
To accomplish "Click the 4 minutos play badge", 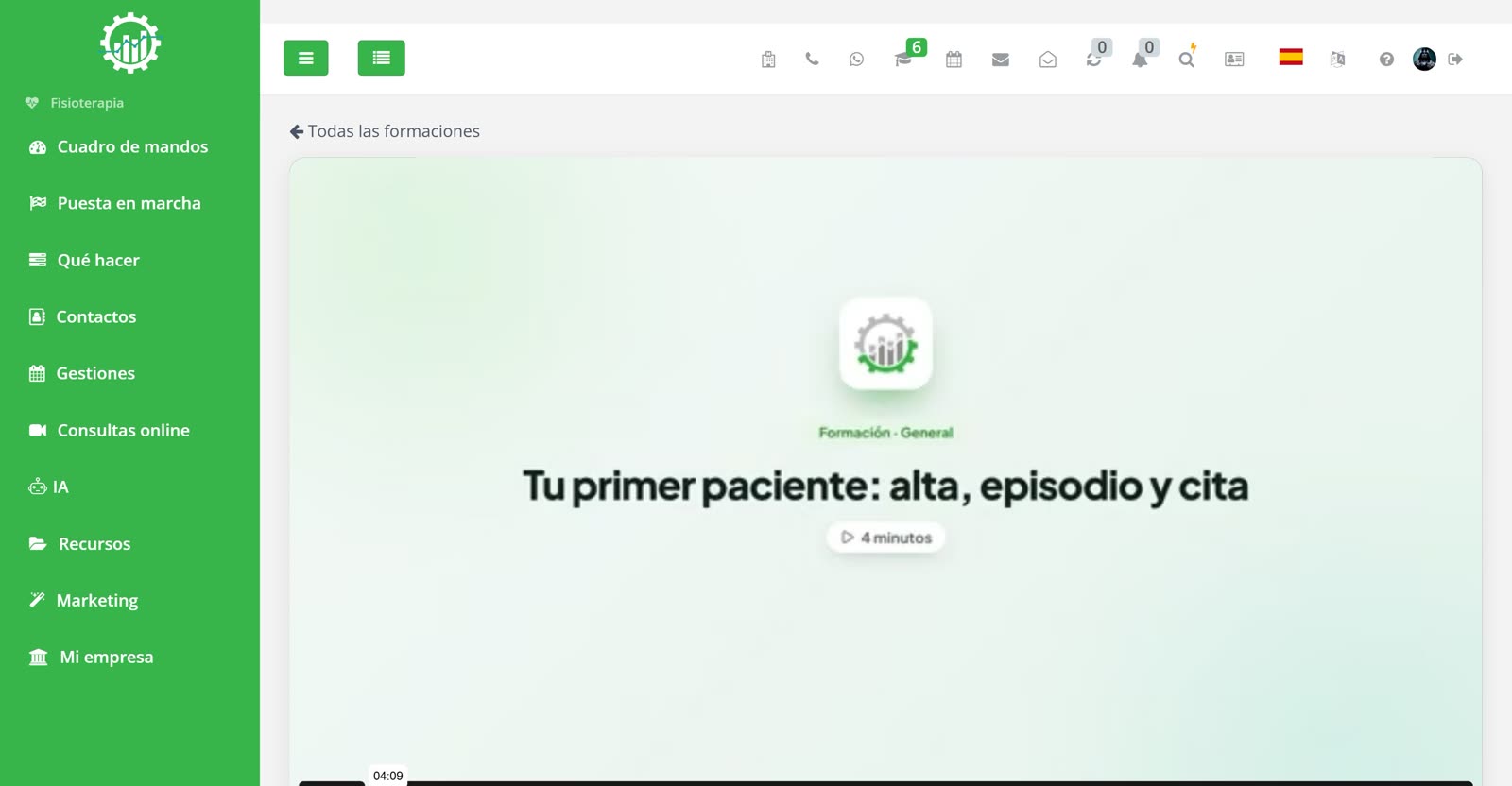I will click(885, 538).
